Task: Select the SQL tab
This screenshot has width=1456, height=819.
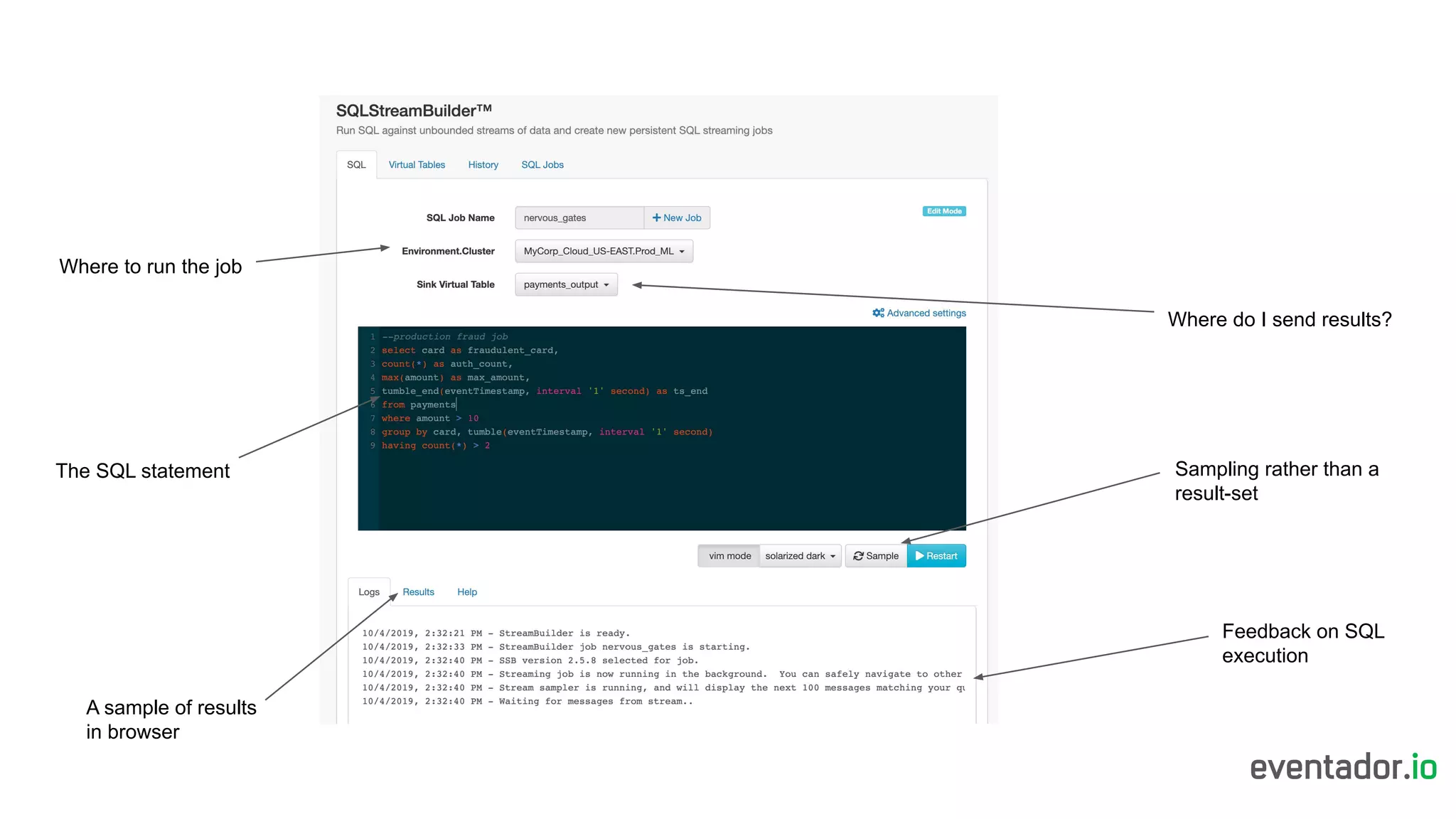Action: (356, 165)
